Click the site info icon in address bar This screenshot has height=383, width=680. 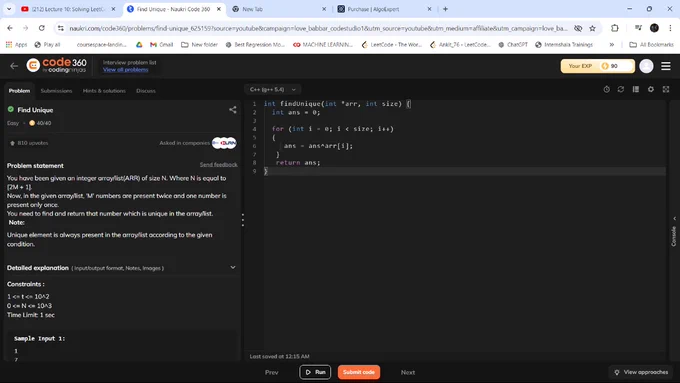[x=60, y=28]
